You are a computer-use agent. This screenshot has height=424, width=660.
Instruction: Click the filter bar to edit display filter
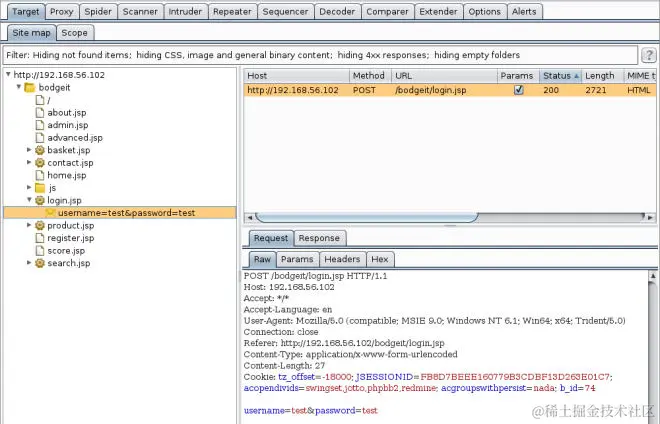point(320,55)
